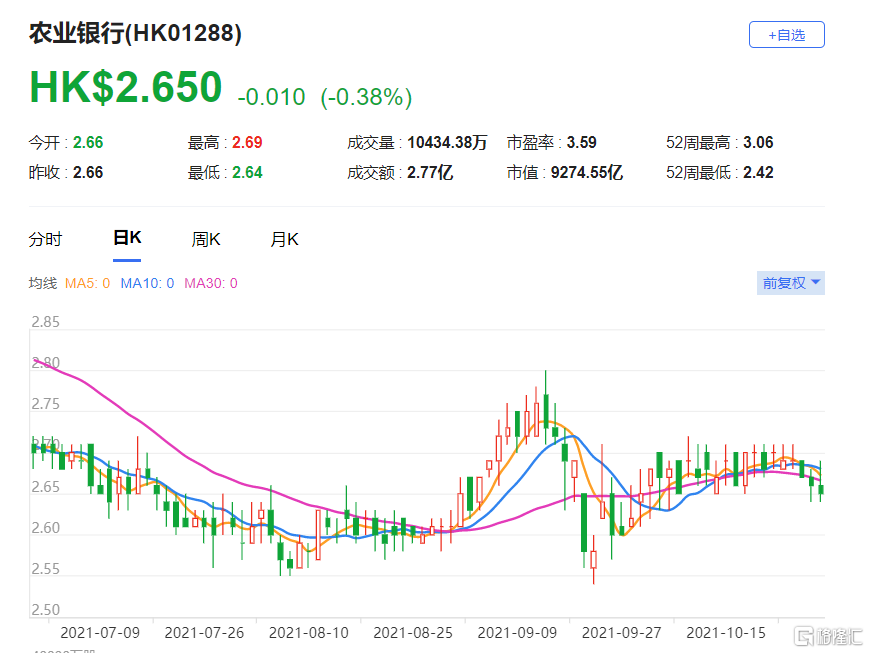Image resolution: width=869 pixels, height=653 pixels.
Task: Click the +自选 add to watchlist button
Action: coord(786,34)
